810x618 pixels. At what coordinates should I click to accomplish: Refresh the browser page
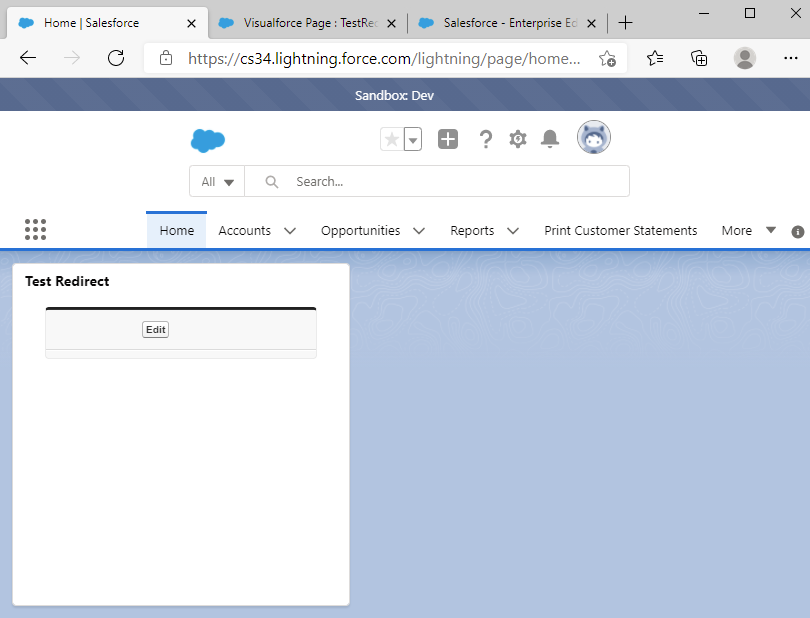pos(116,58)
